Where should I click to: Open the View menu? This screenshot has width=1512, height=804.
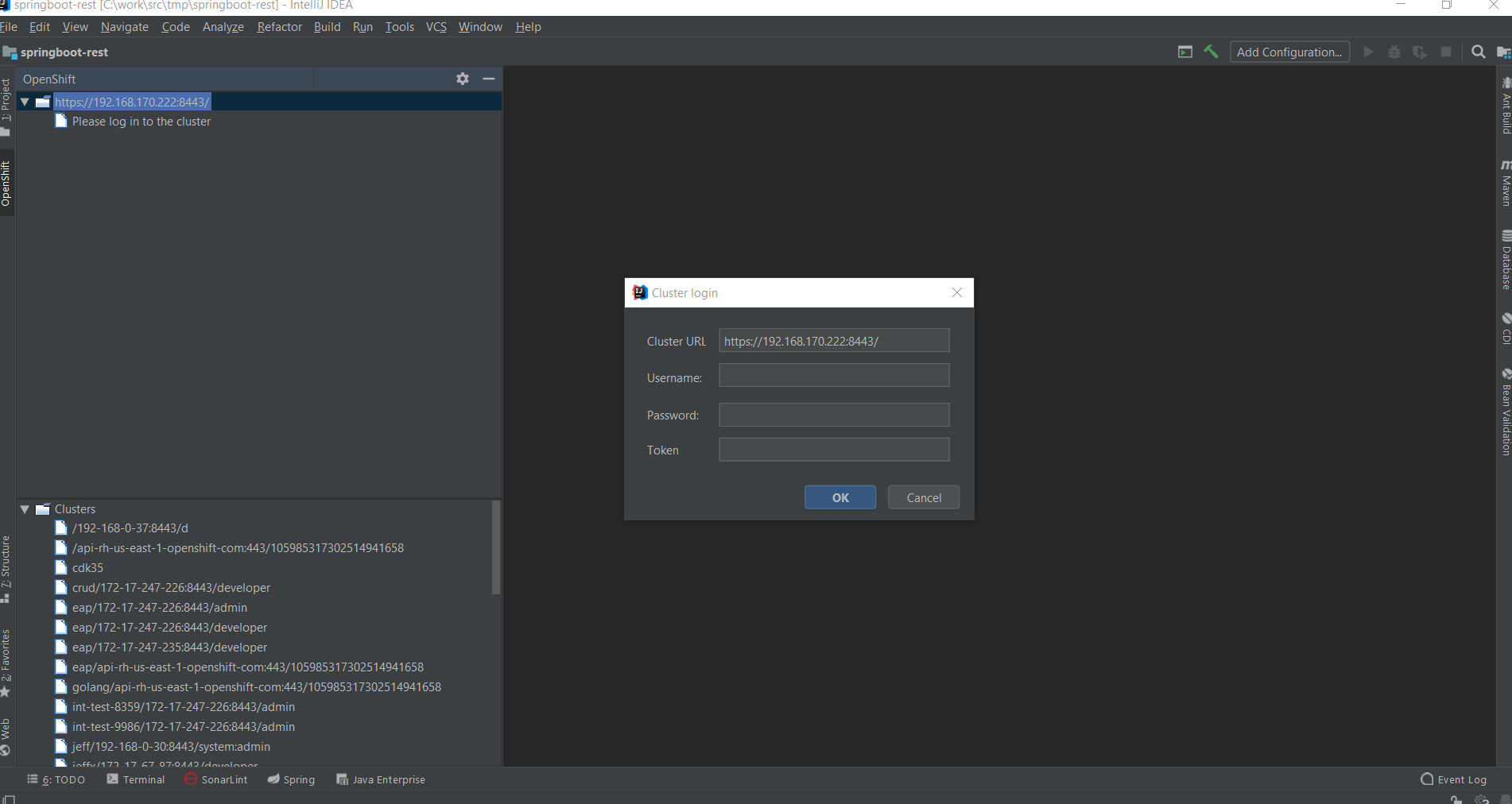point(76,26)
